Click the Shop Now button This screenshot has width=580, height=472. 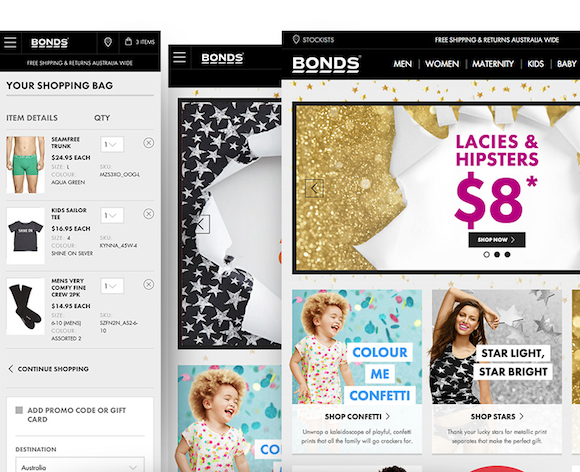click(x=497, y=240)
